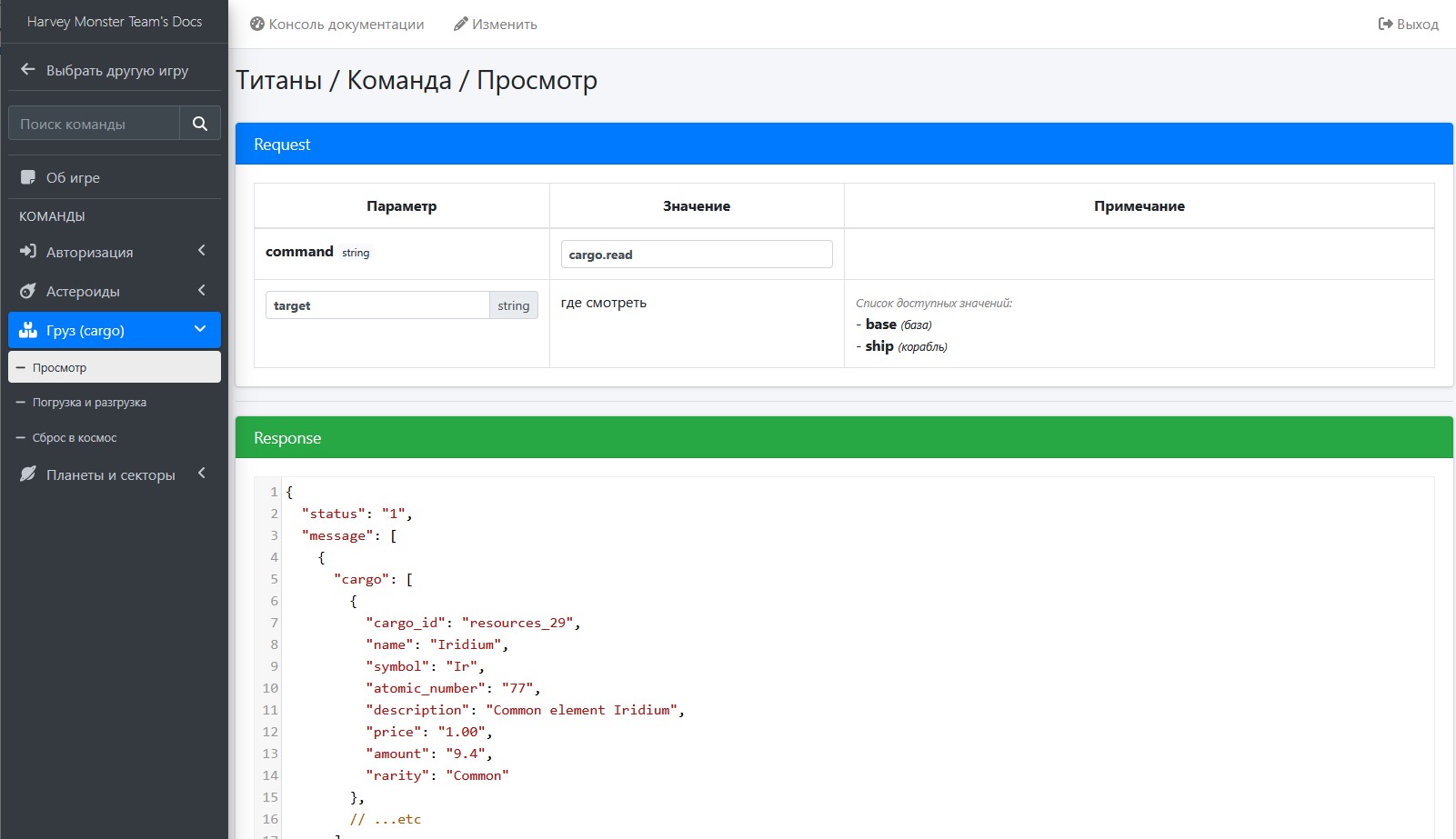Viewport: 1456px width, 839px height.
Task: Click the Авторизация sign-in icon
Action: (x=28, y=252)
